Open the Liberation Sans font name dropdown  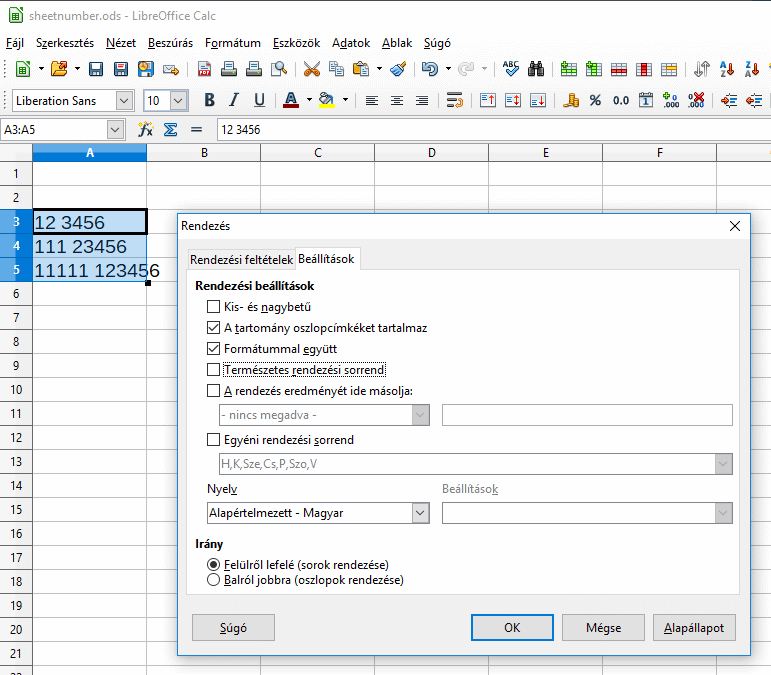pyautogui.click(x=124, y=100)
